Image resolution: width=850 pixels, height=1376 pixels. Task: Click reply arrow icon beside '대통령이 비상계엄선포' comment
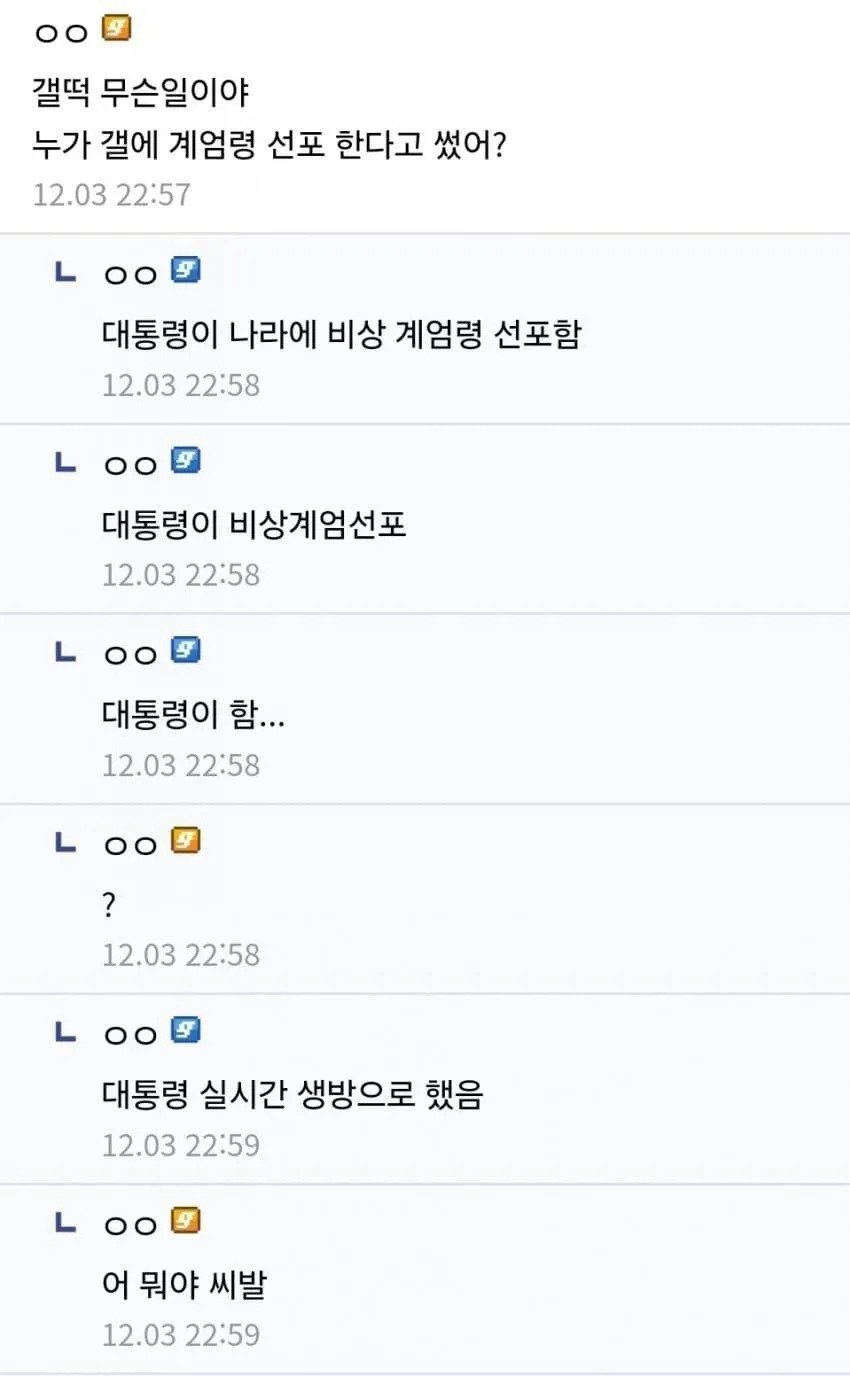(x=65, y=462)
